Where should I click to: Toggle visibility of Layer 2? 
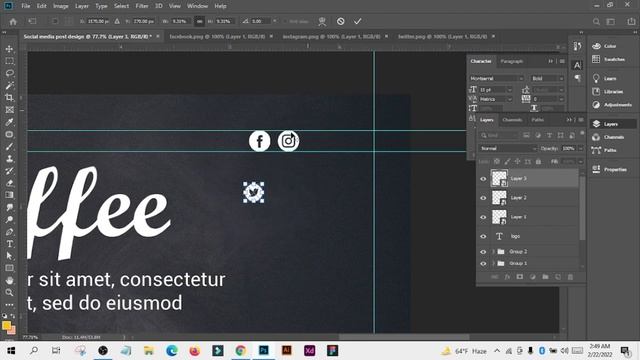483,198
